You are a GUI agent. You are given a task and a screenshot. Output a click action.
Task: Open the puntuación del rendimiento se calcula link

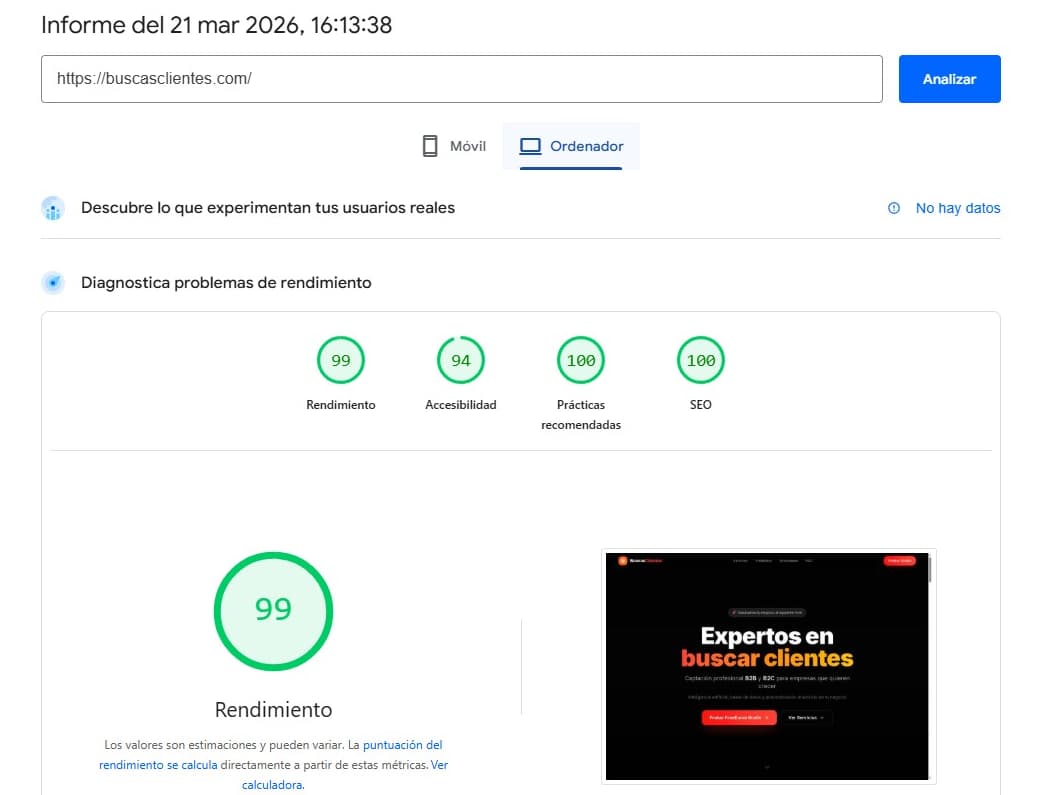(x=270, y=754)
